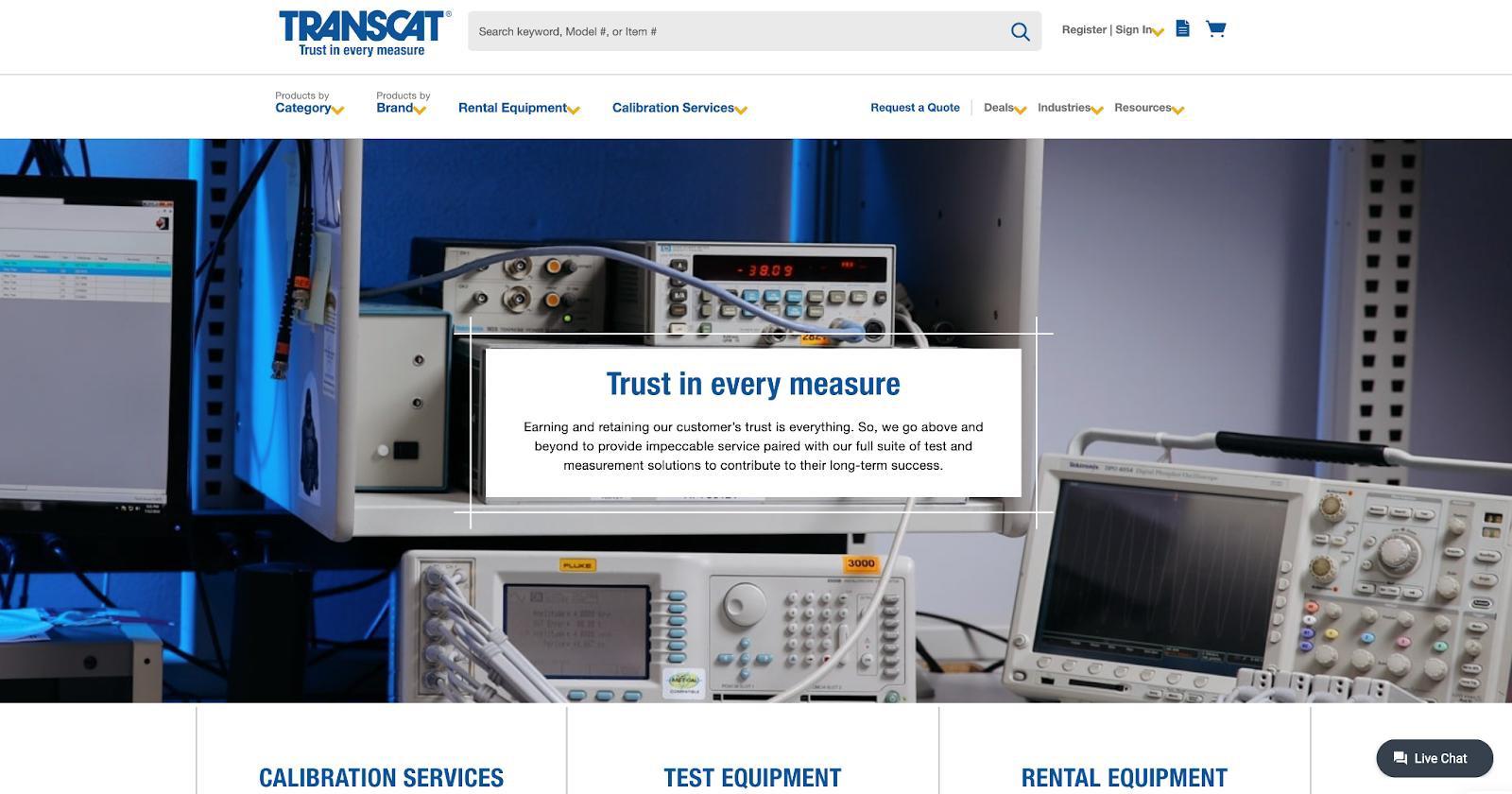1512x794 pixels.
Task: Click the magnifying glass search icon
Action: pyautogui.click(x=1020, y=31)
